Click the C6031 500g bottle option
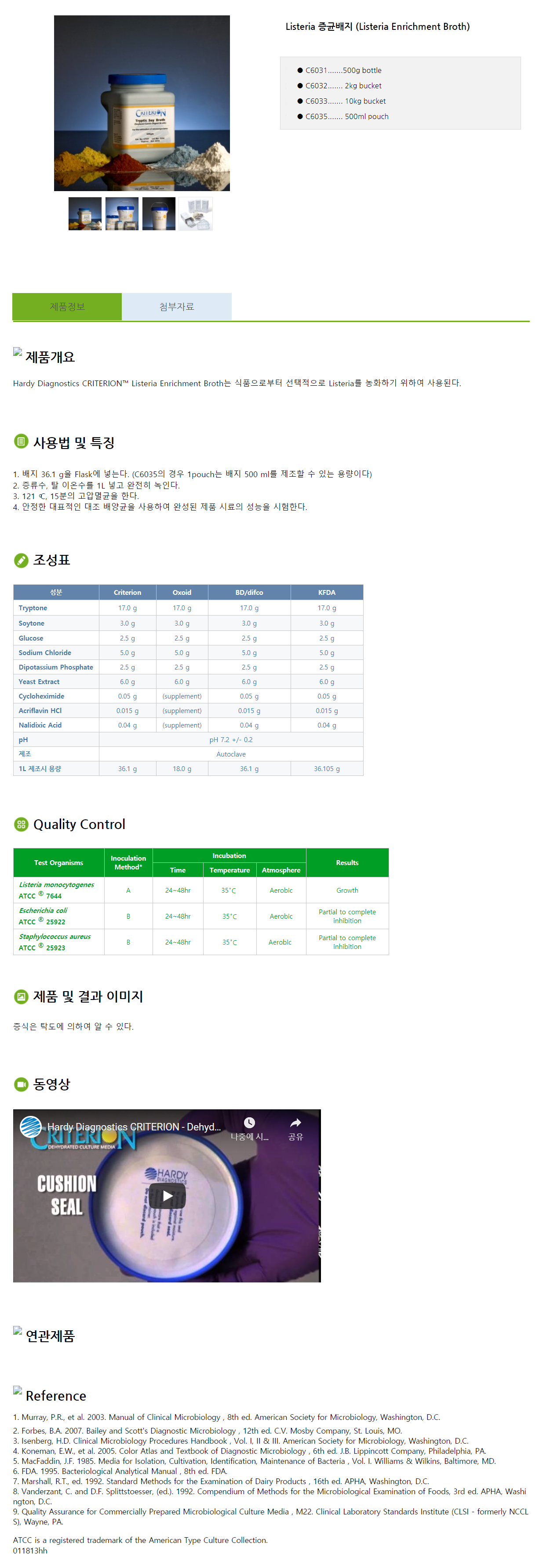 [343, 71]
